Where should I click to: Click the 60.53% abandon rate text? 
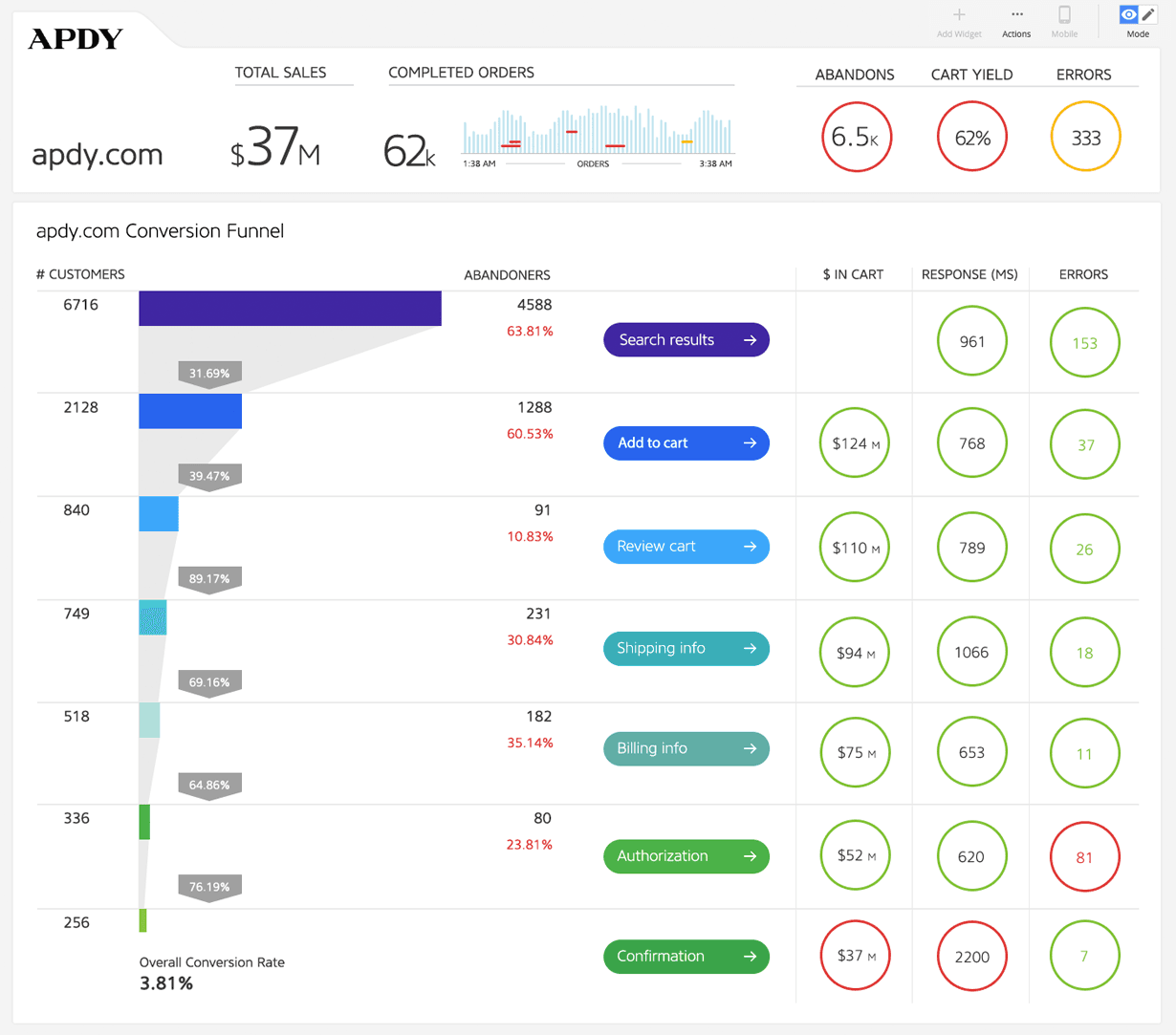pyautogui.click(x=530, y=434)
